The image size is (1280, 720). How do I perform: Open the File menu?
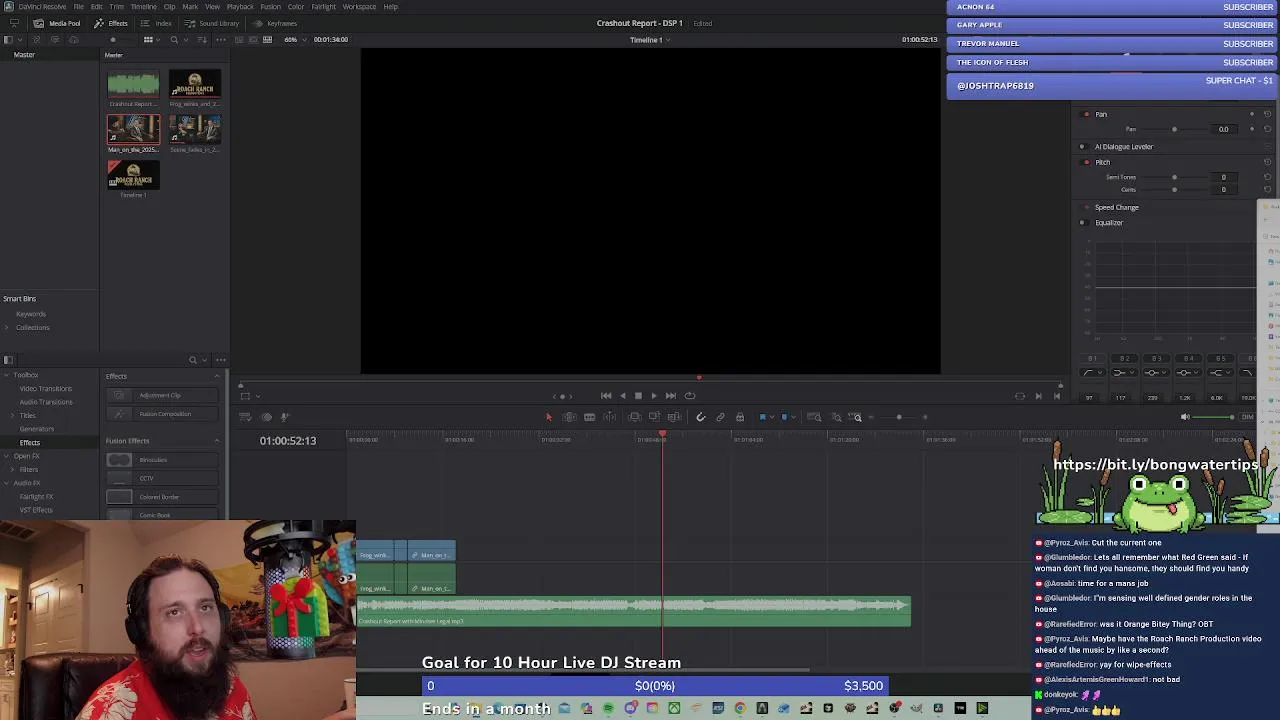coord(78,7)
